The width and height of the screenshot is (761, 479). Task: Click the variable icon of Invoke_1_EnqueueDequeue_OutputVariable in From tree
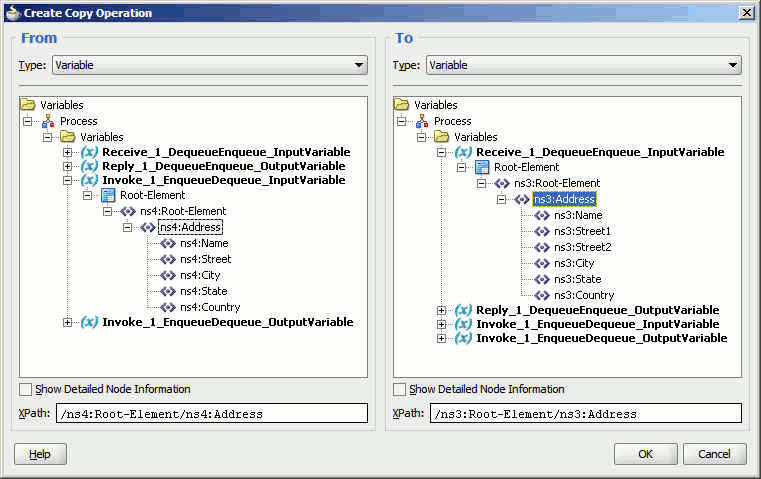coord(89,322)
